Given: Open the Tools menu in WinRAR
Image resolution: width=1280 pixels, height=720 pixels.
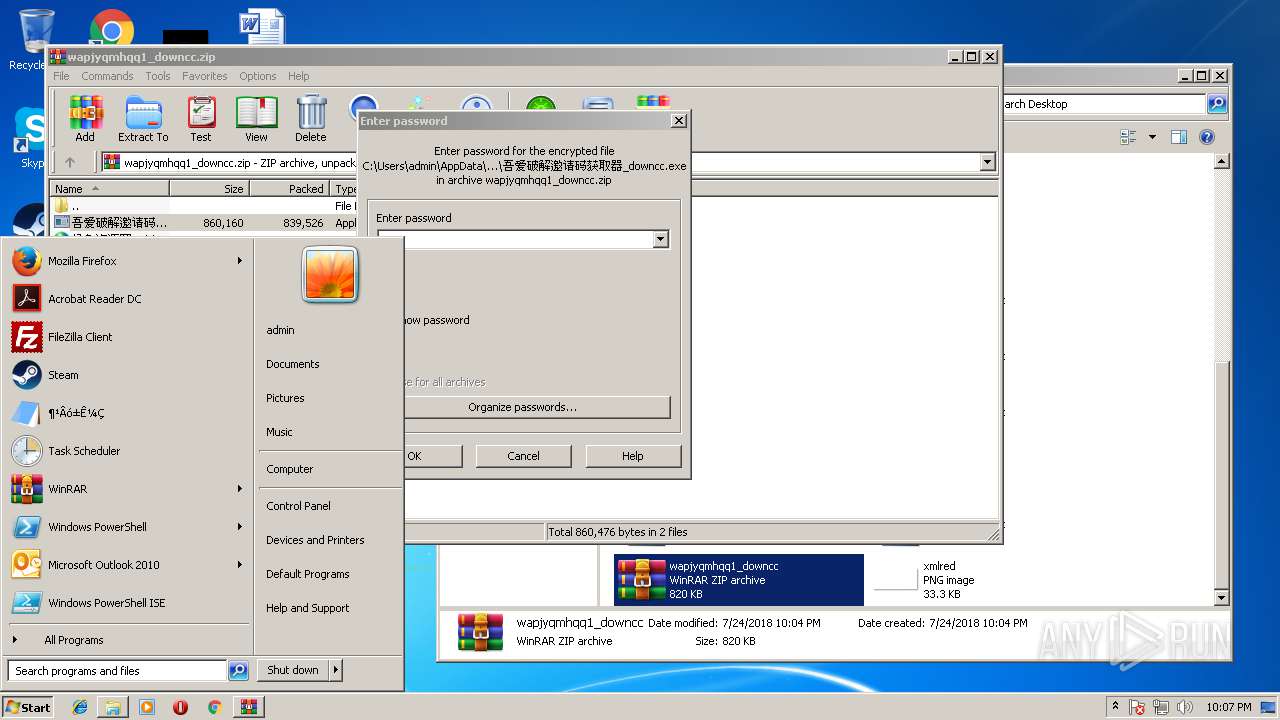Looking at the screenshot, I should tap(158, 76).
